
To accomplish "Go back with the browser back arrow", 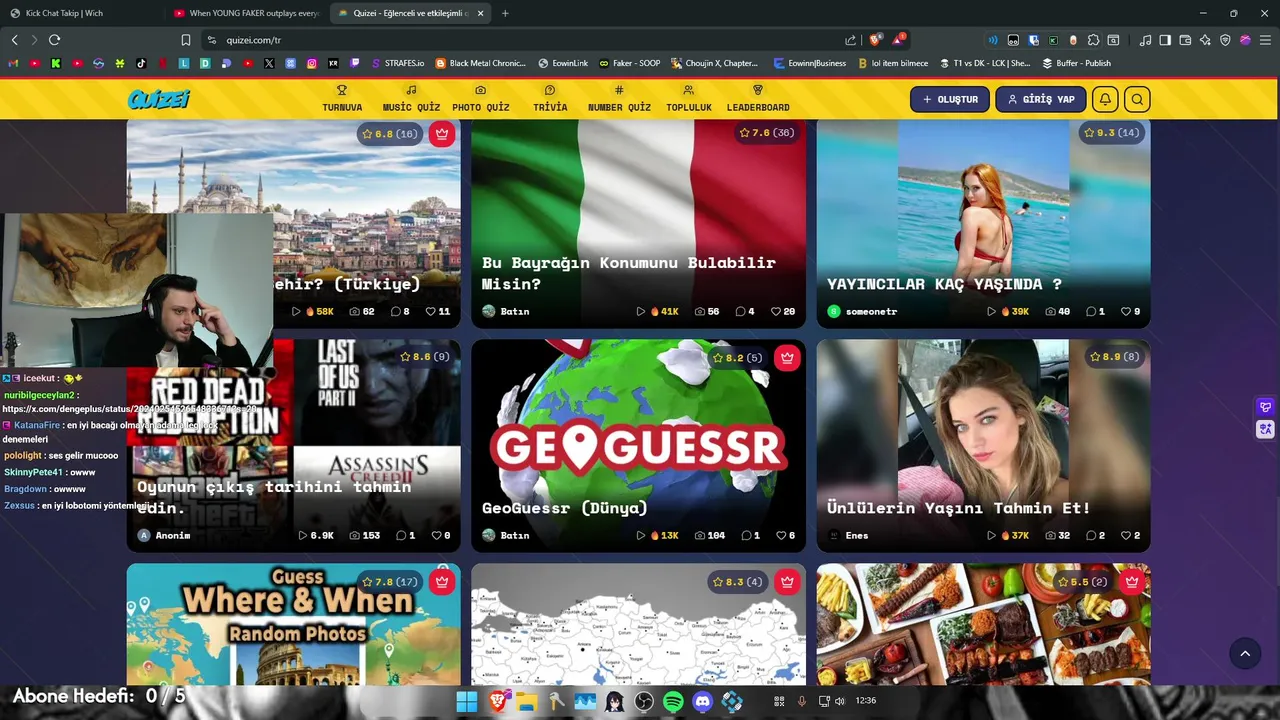I will [x=15, y=40].
